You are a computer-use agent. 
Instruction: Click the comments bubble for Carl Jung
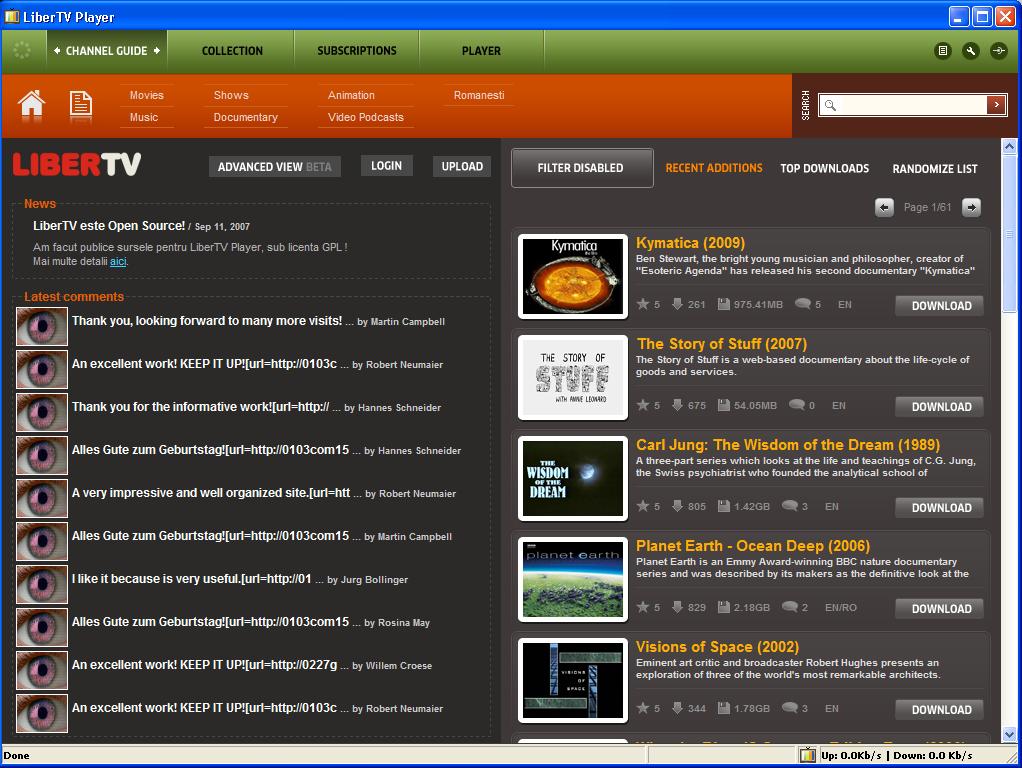(x=790, y=506)
